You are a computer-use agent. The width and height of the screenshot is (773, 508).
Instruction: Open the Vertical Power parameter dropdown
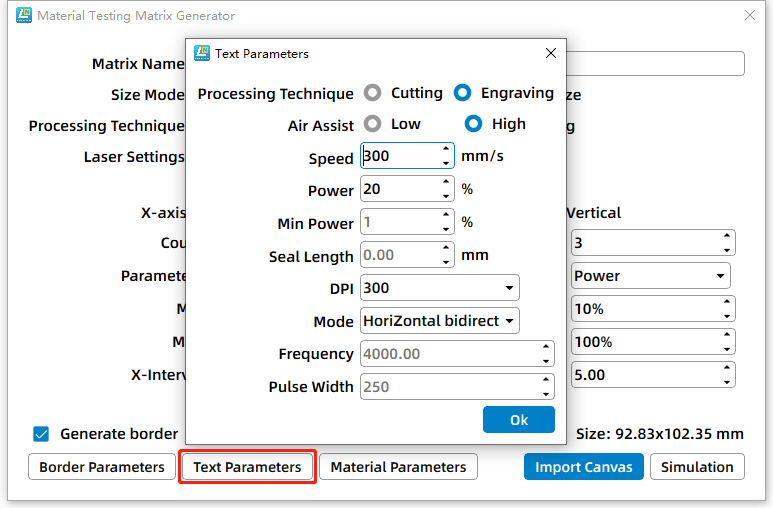pyautogui.click(x=650, y=276)
